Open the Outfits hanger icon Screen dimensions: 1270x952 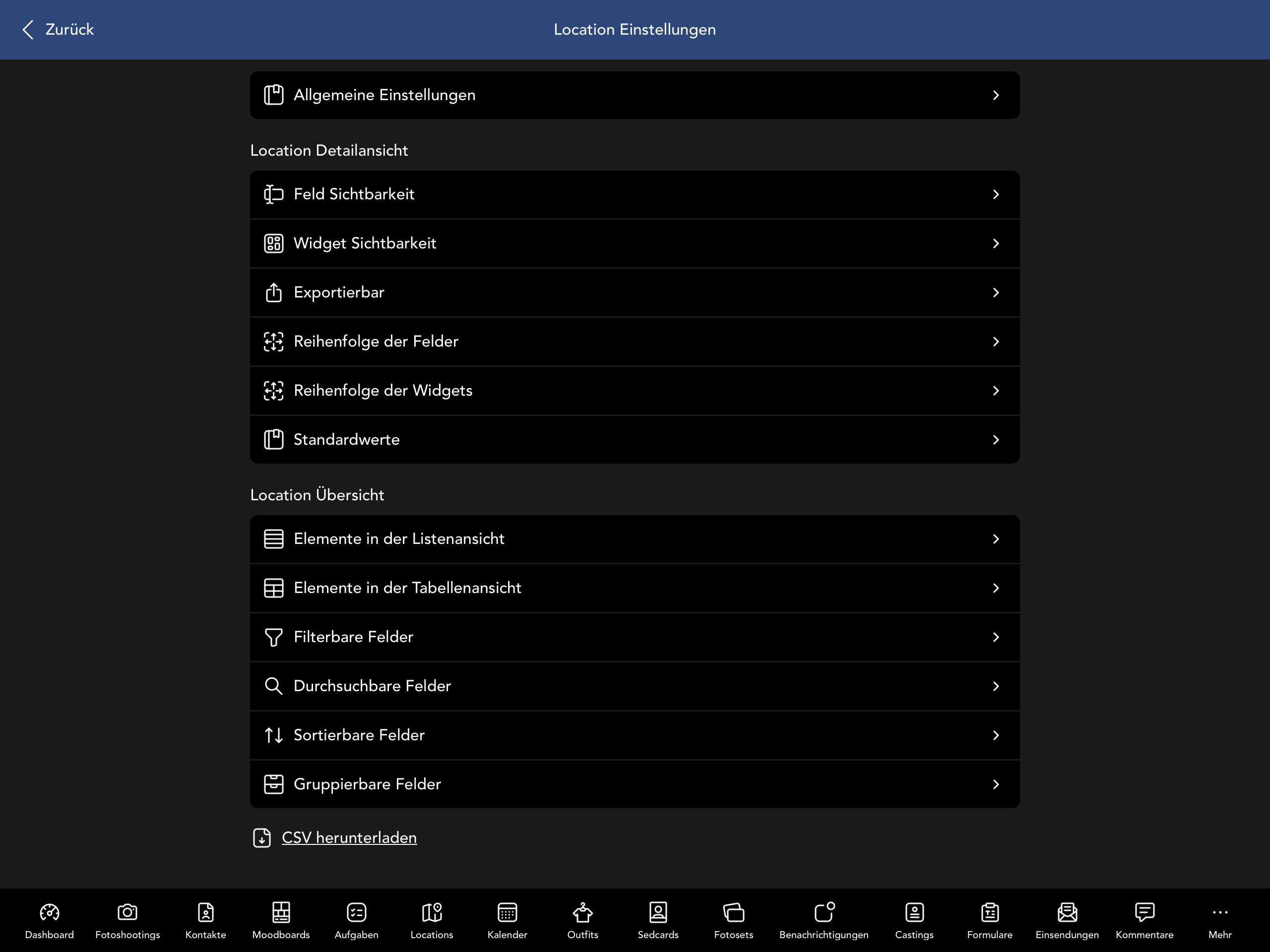pos(583,912)
